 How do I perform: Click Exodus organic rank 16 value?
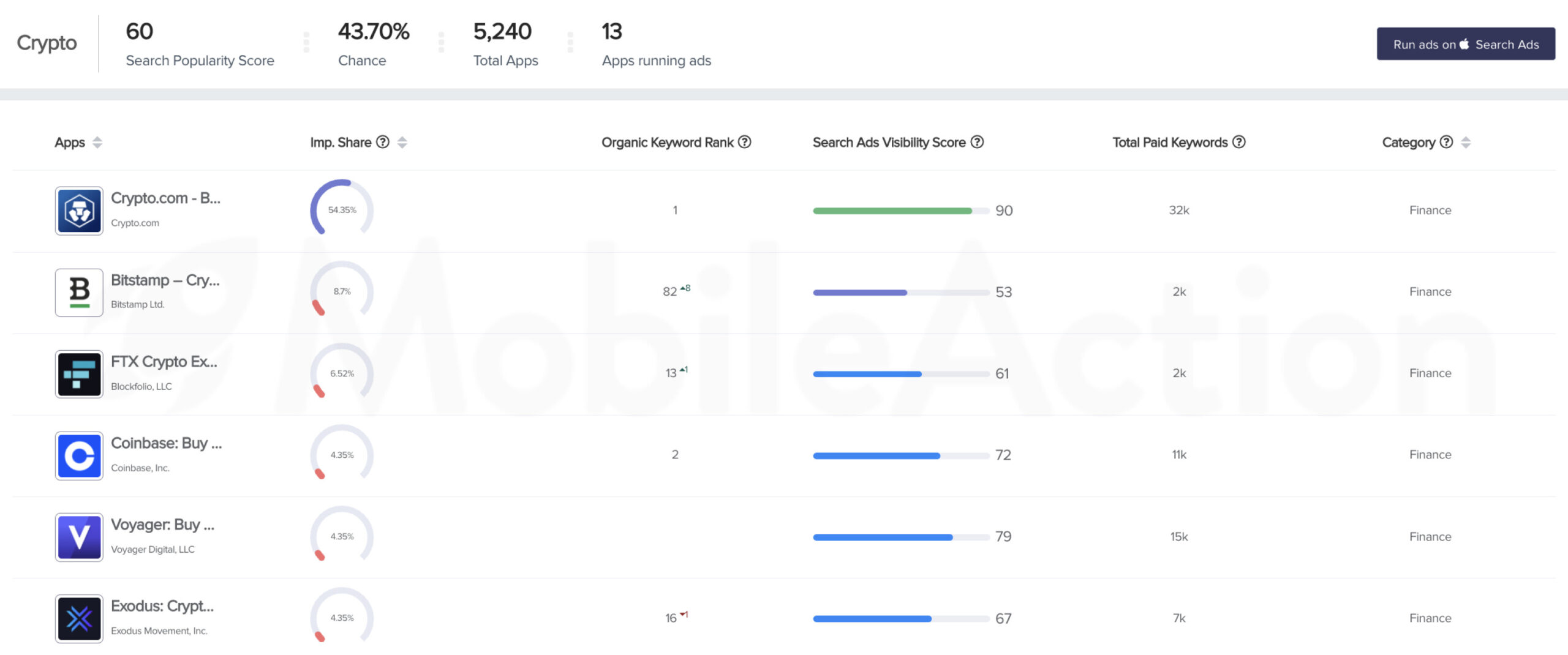tap(671, 618)
